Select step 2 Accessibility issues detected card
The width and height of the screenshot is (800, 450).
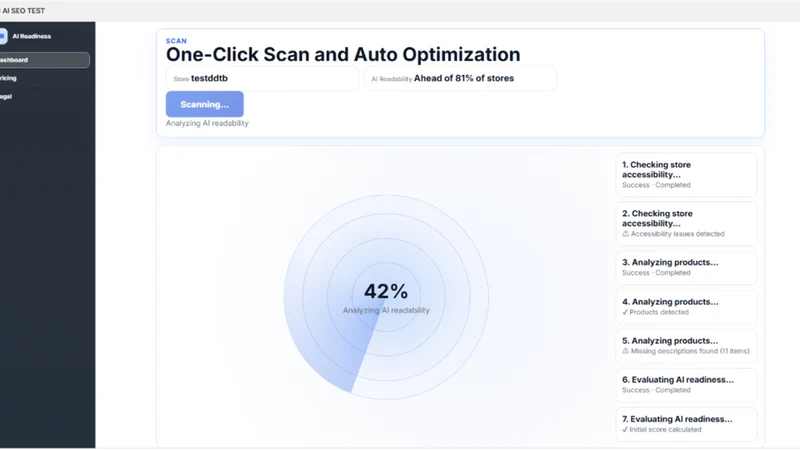(x=686, y=223)
